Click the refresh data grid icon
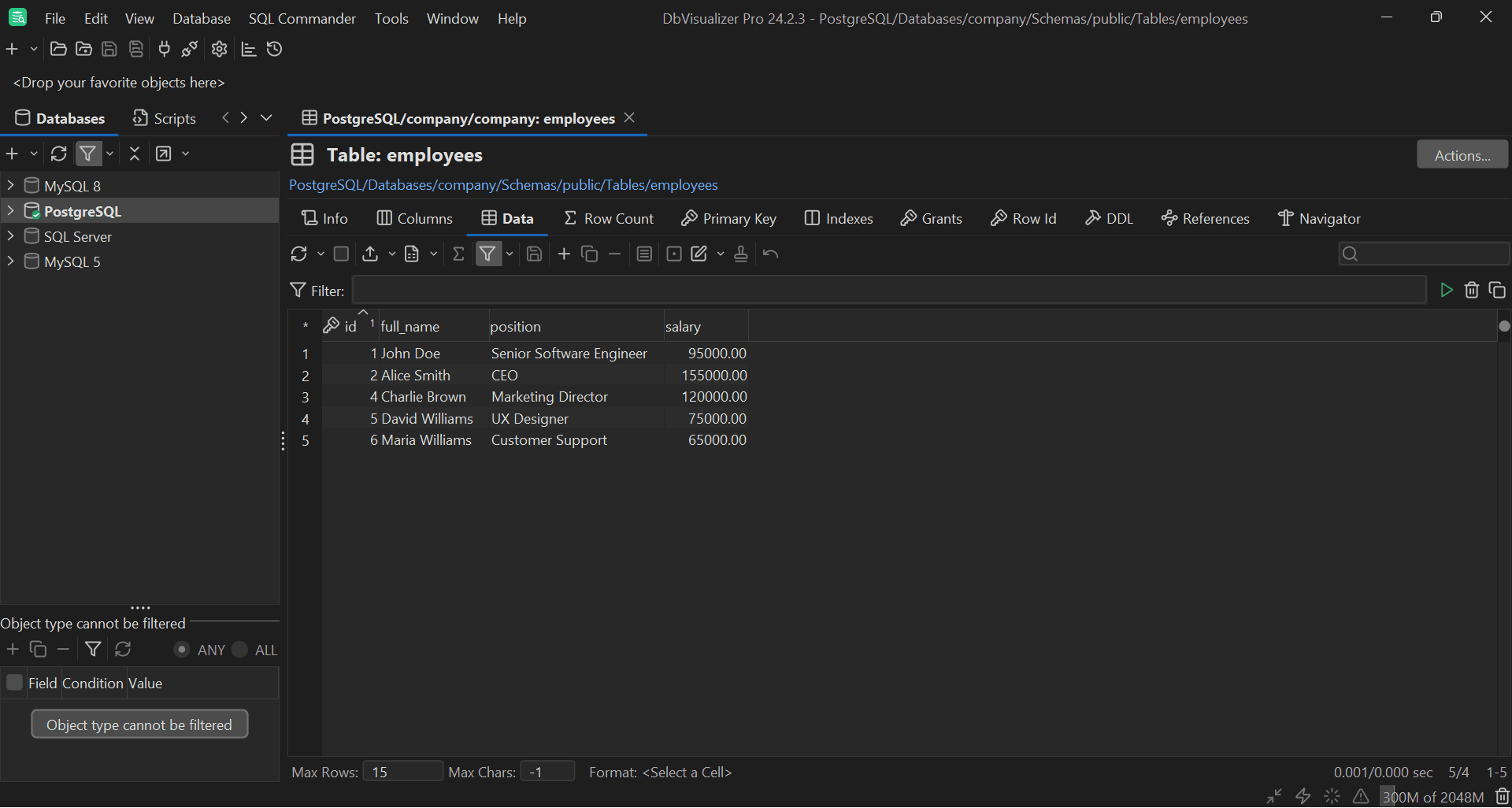 [300, 254]
